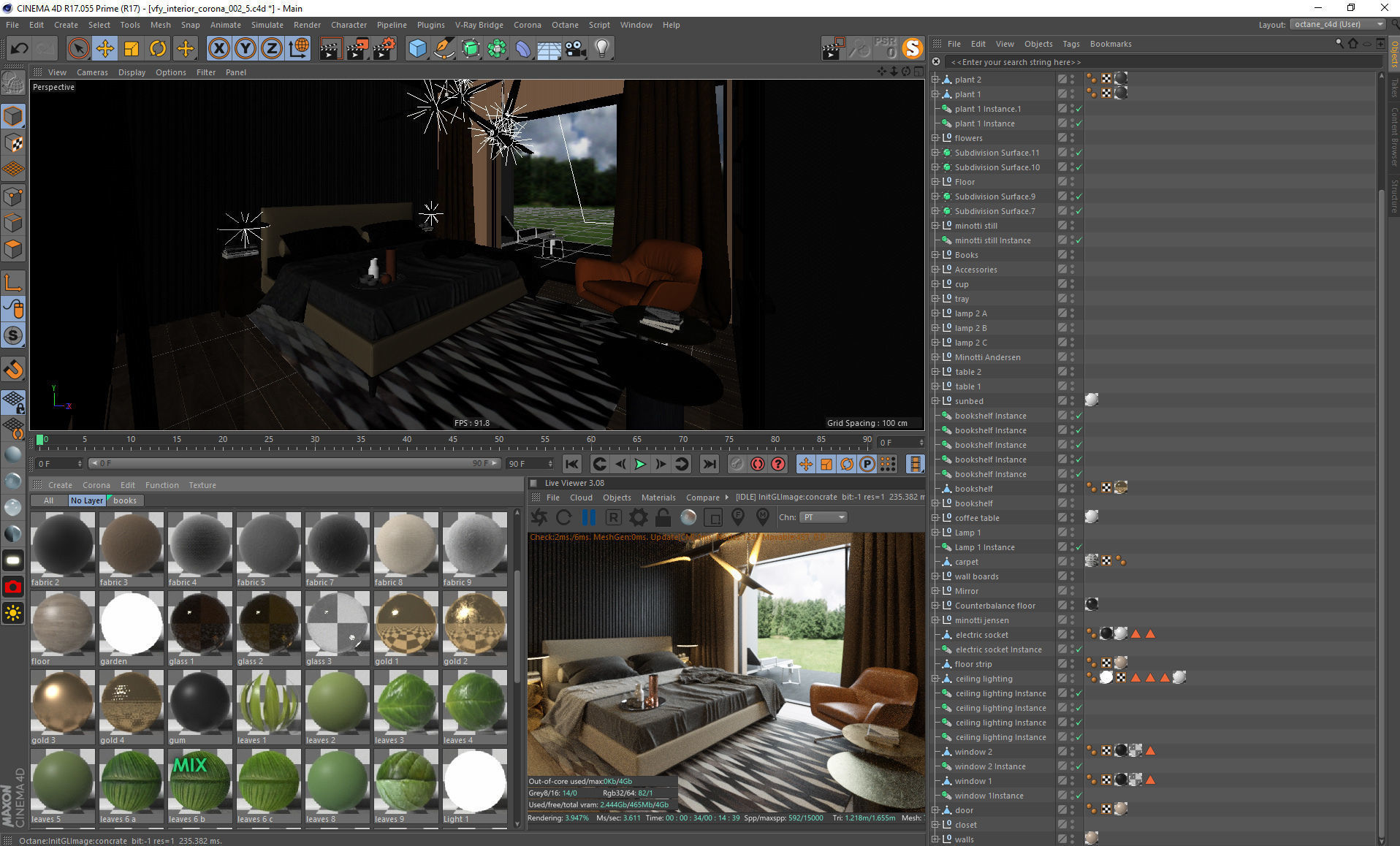
Task: Select the Live Selection tool
Action: (x=78, y=49)
